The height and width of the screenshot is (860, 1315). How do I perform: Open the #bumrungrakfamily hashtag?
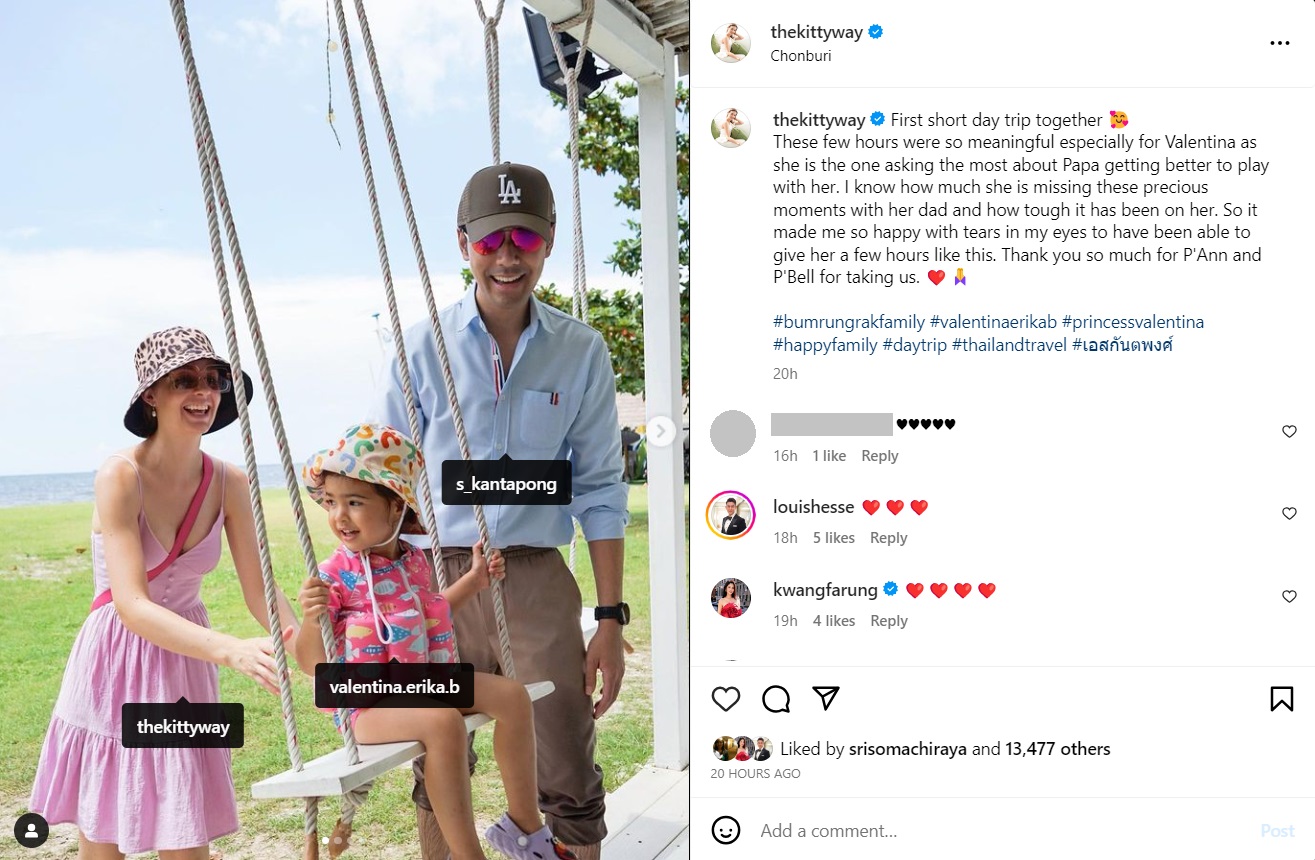pos(849,322)
